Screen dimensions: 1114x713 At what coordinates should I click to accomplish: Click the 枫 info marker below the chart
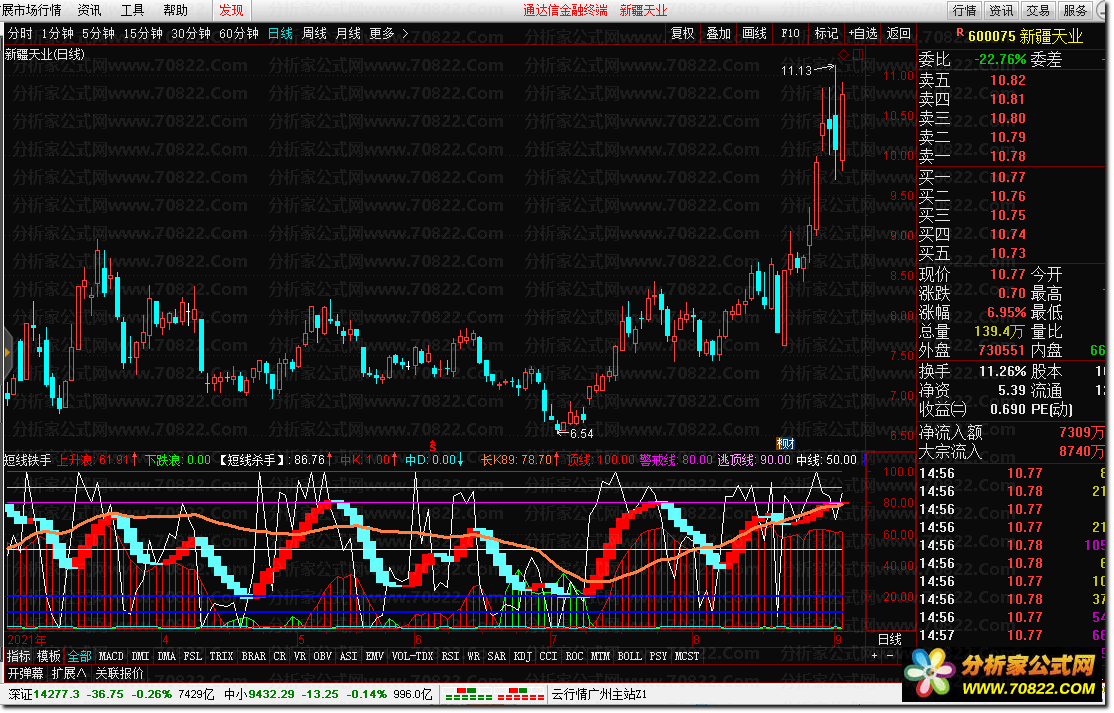785,444
